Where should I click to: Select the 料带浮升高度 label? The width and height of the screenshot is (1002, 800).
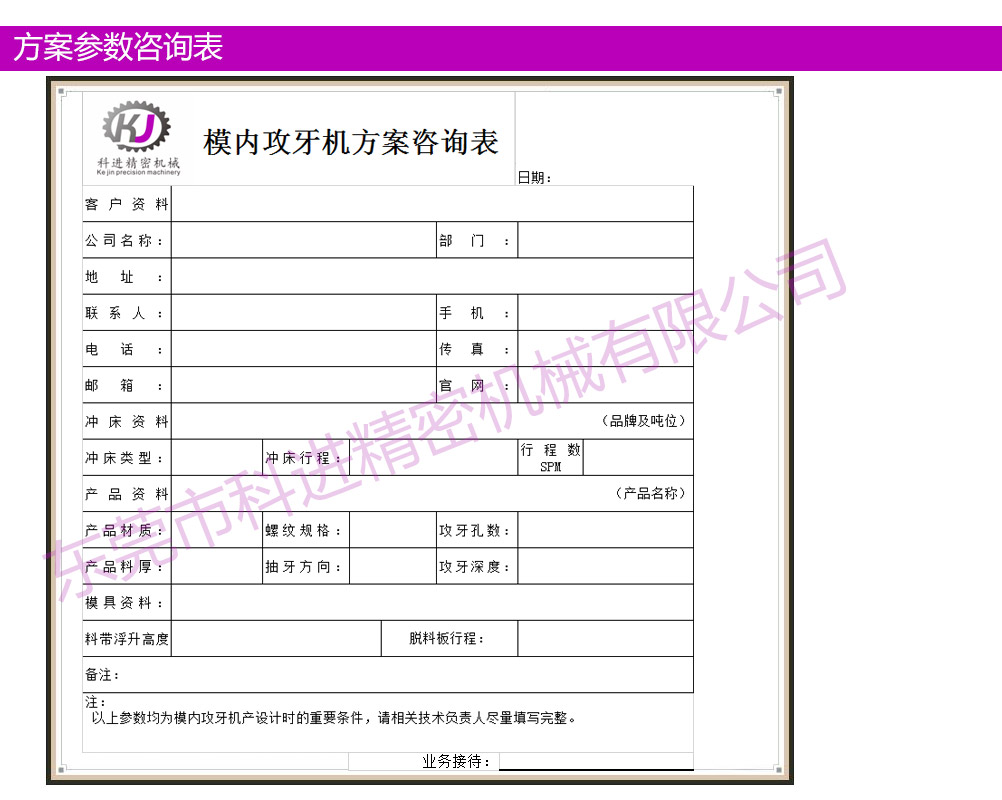click(127, 639)
